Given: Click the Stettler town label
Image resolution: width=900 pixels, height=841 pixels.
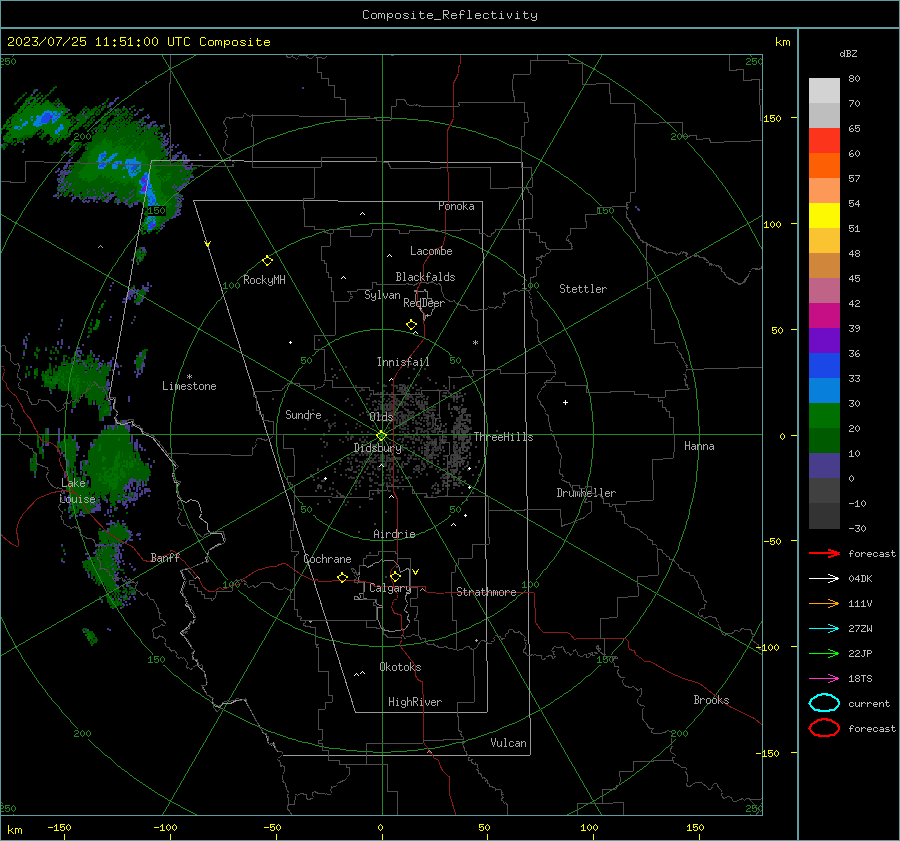Looking at the screenshot, I should pyautogui.click(x=583, y=289).
